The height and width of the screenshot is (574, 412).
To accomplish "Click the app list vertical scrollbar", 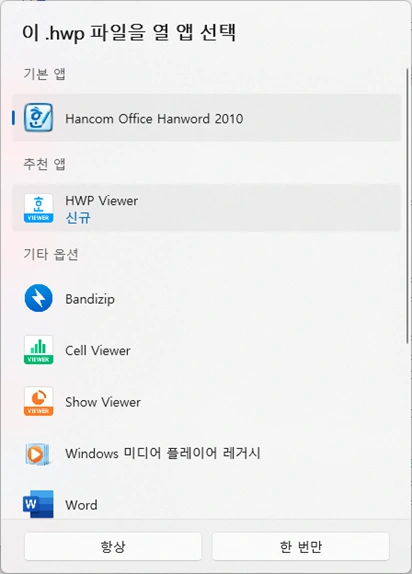I will 407,206.
